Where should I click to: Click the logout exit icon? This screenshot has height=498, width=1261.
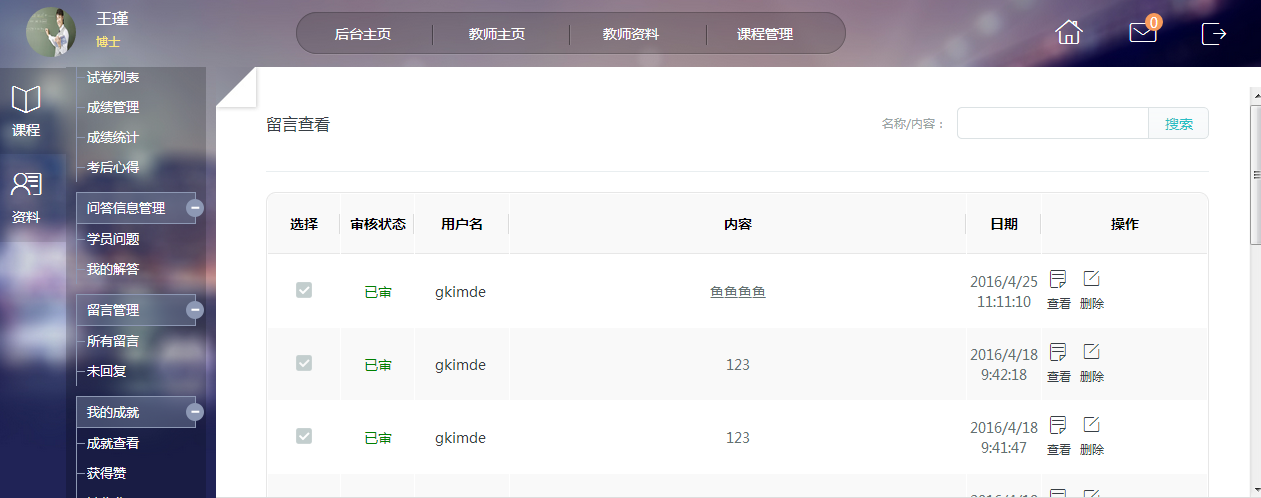tap(1213, 33)
